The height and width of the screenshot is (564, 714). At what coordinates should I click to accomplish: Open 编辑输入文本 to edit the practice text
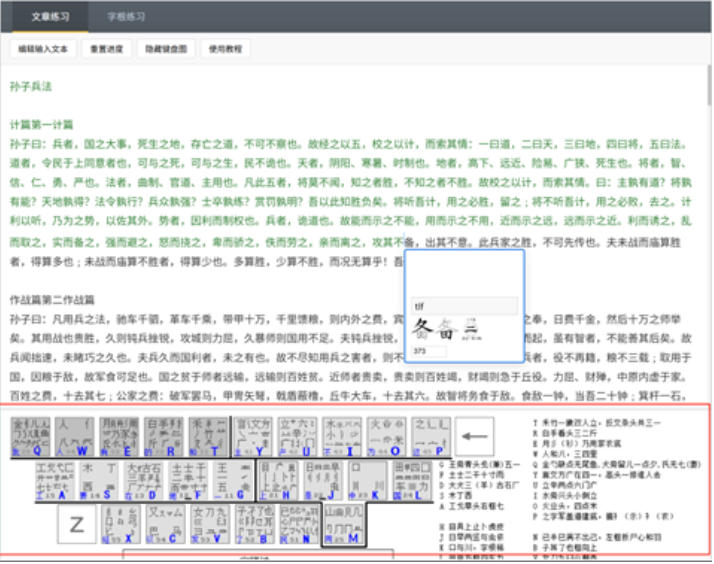(x=43, y=49)
